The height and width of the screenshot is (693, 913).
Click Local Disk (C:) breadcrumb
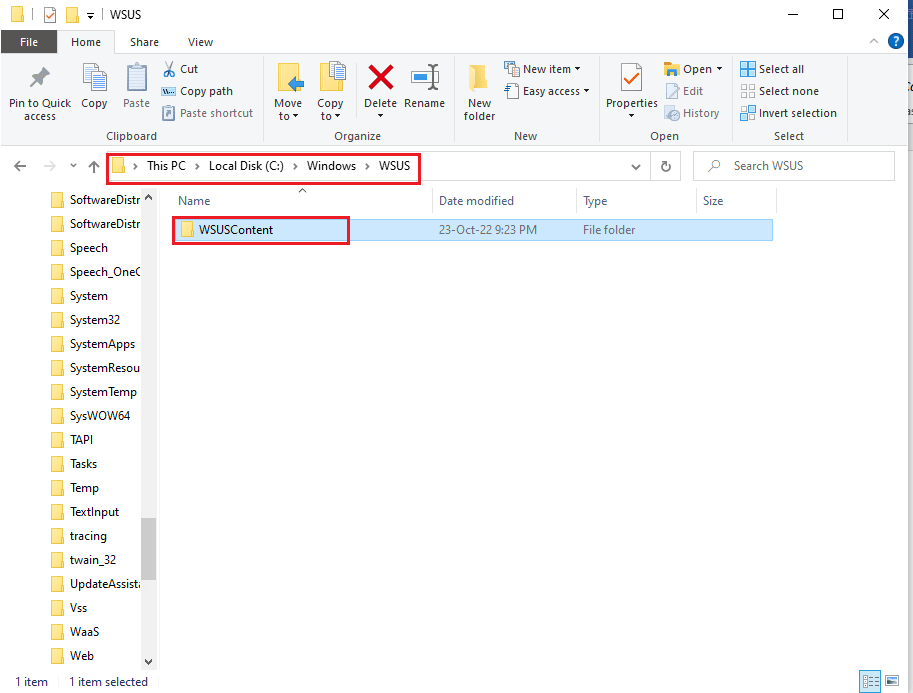tap(246, 166)
